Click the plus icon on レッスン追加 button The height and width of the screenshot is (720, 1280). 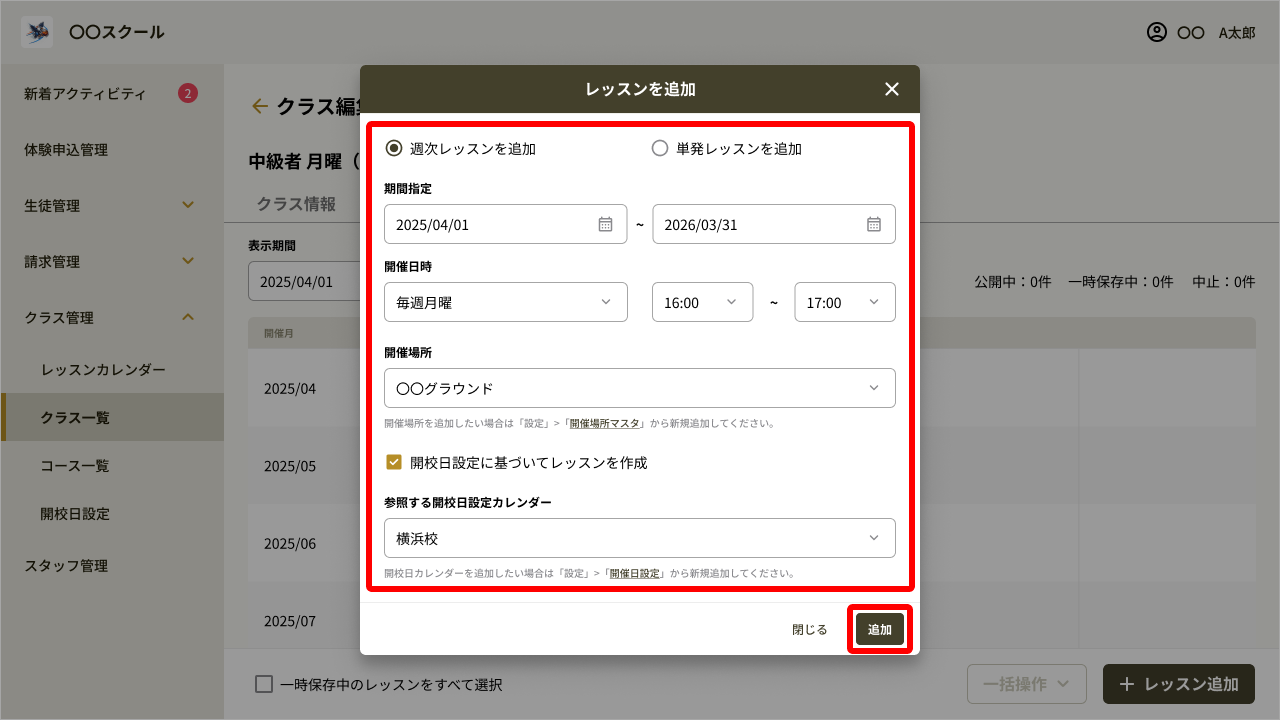point(1127,684)
